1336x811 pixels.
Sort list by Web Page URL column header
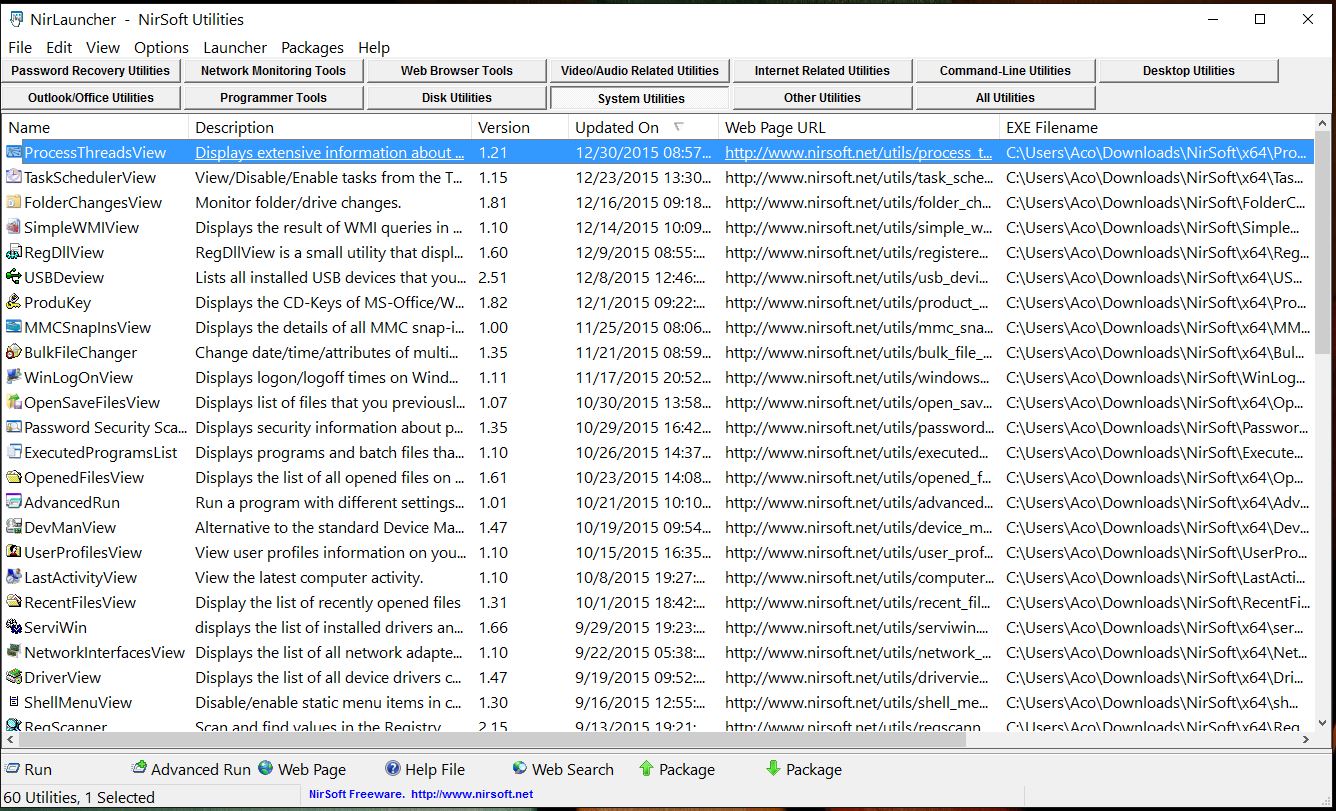click(859, 127)
